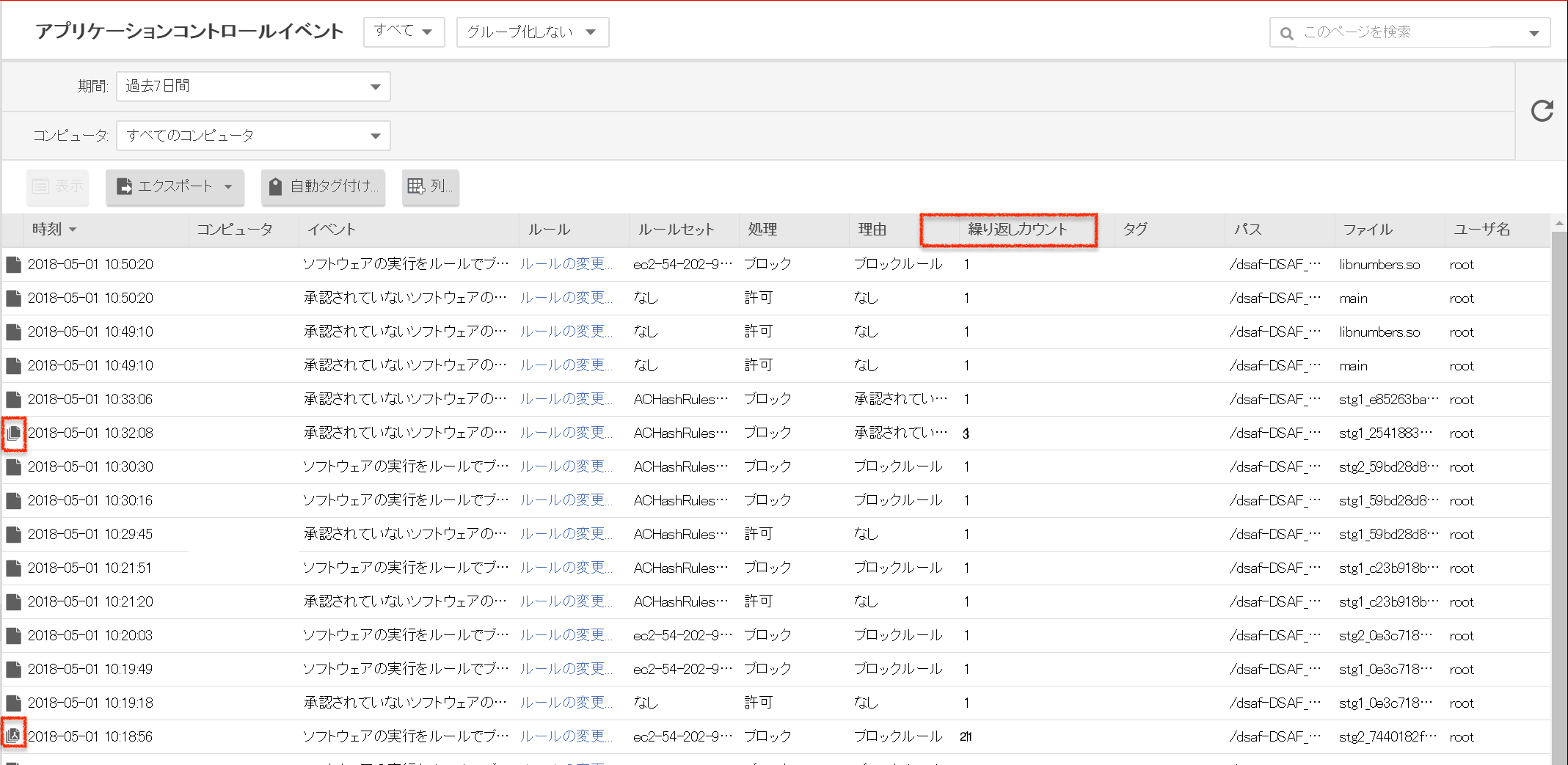Expand the すべて filter dropdown
Viewport: 1568px width, 765px height.
pos(404,32)
